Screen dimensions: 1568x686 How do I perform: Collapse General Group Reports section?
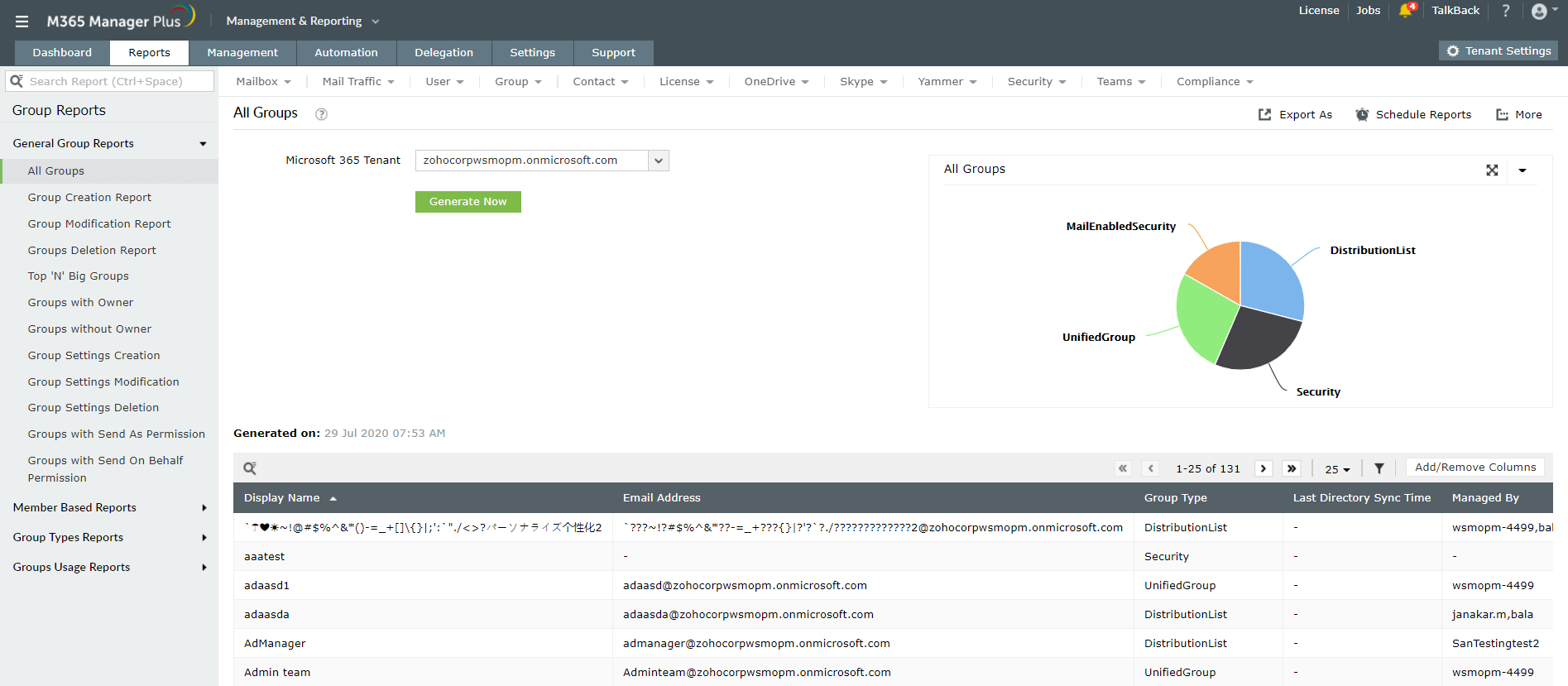204,144
